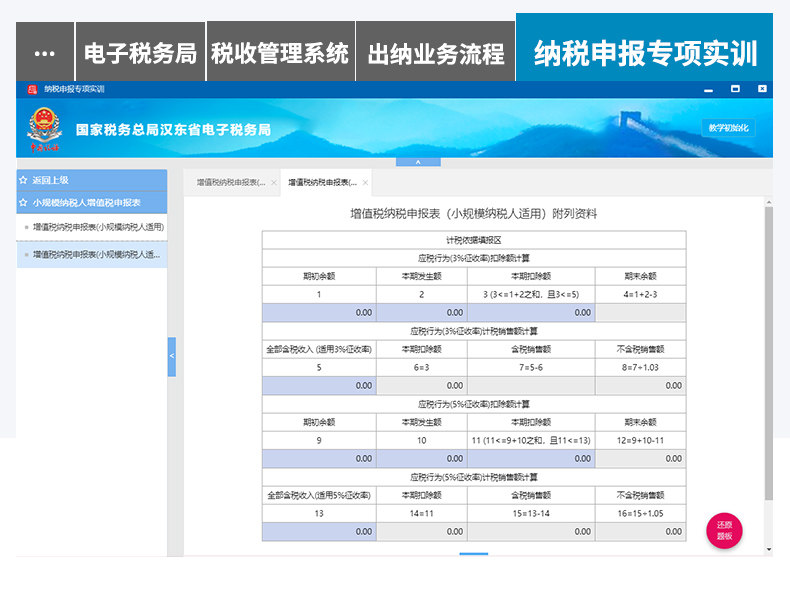Click 期初余额 field in 5% deduction row

tap(319, 459)
